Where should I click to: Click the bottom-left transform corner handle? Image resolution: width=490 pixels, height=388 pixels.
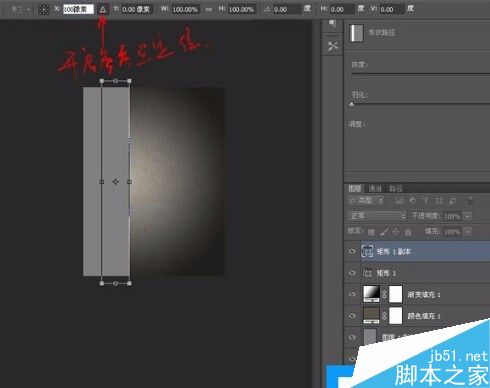pyautogui.click(x=102, y=283)
